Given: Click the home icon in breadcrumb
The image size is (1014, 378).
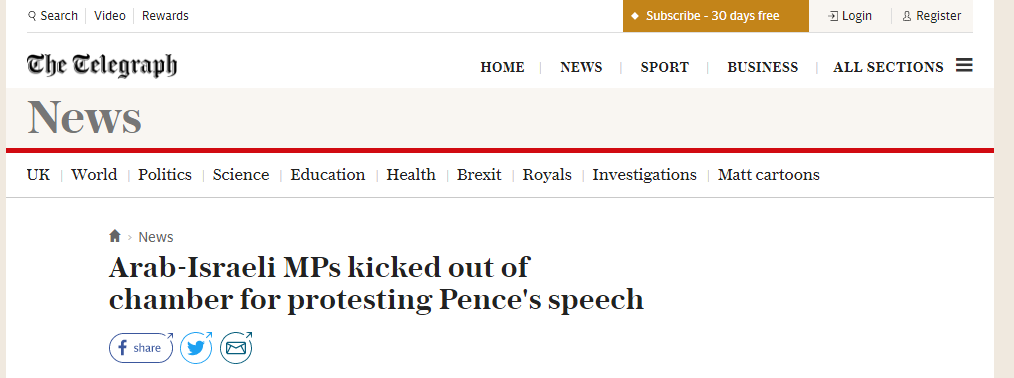Looking at the screenshot, I should click(x=114, y=236).
